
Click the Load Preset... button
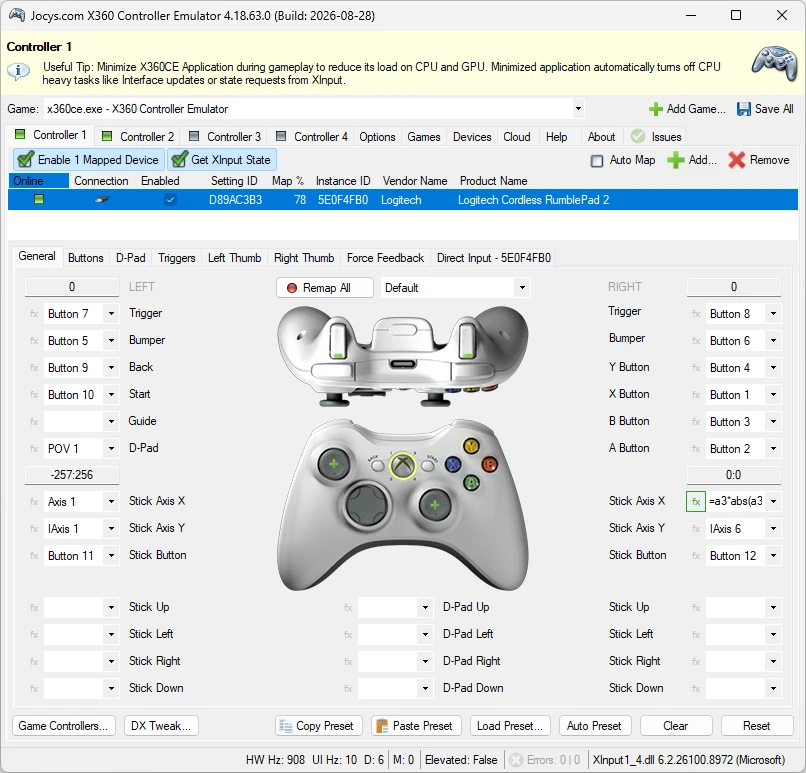click(510, 726)
